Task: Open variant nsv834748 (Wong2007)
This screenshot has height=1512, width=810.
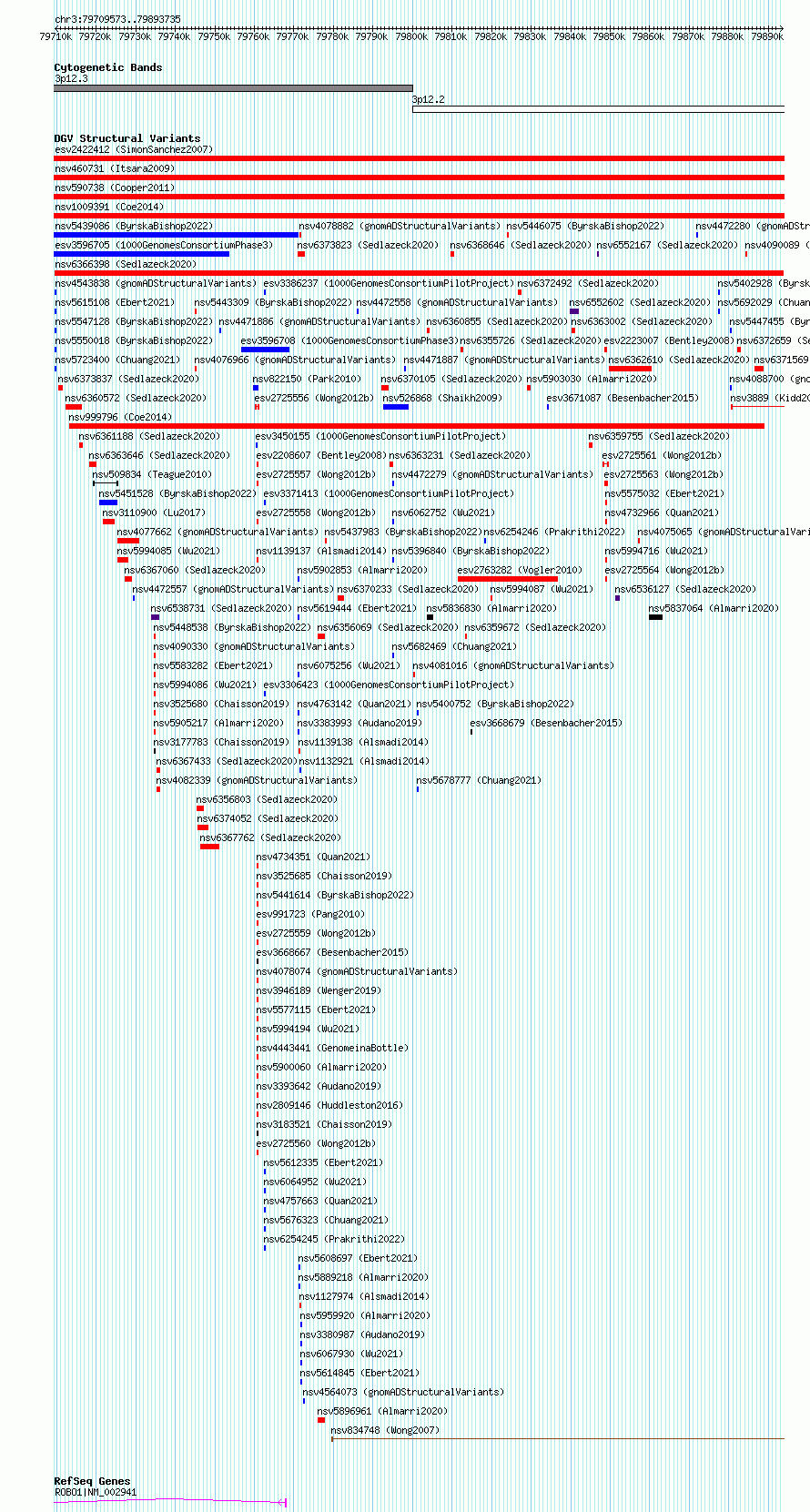Action: pyautogui.click(x=385, y=1430)
